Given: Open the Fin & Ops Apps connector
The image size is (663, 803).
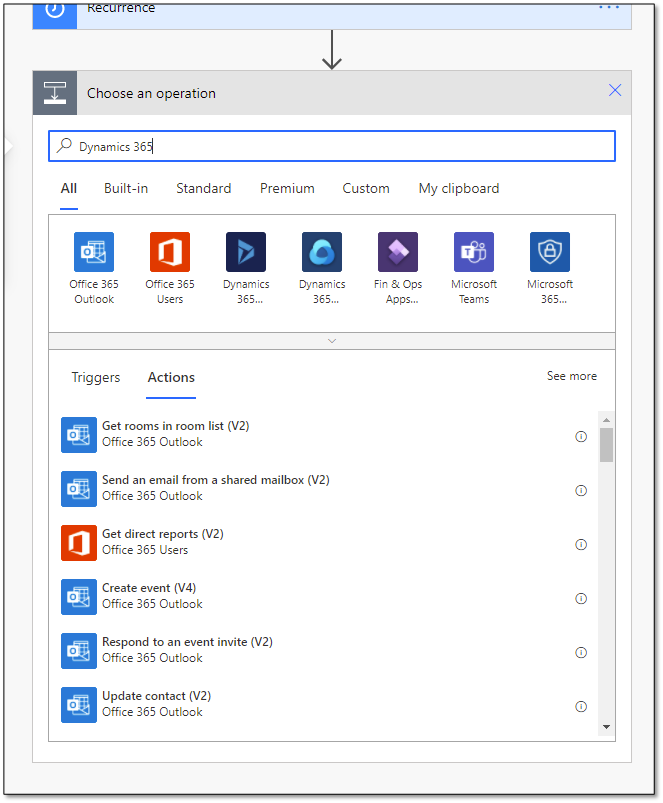Looking at the screenshot, I should [x=398, y=251].
